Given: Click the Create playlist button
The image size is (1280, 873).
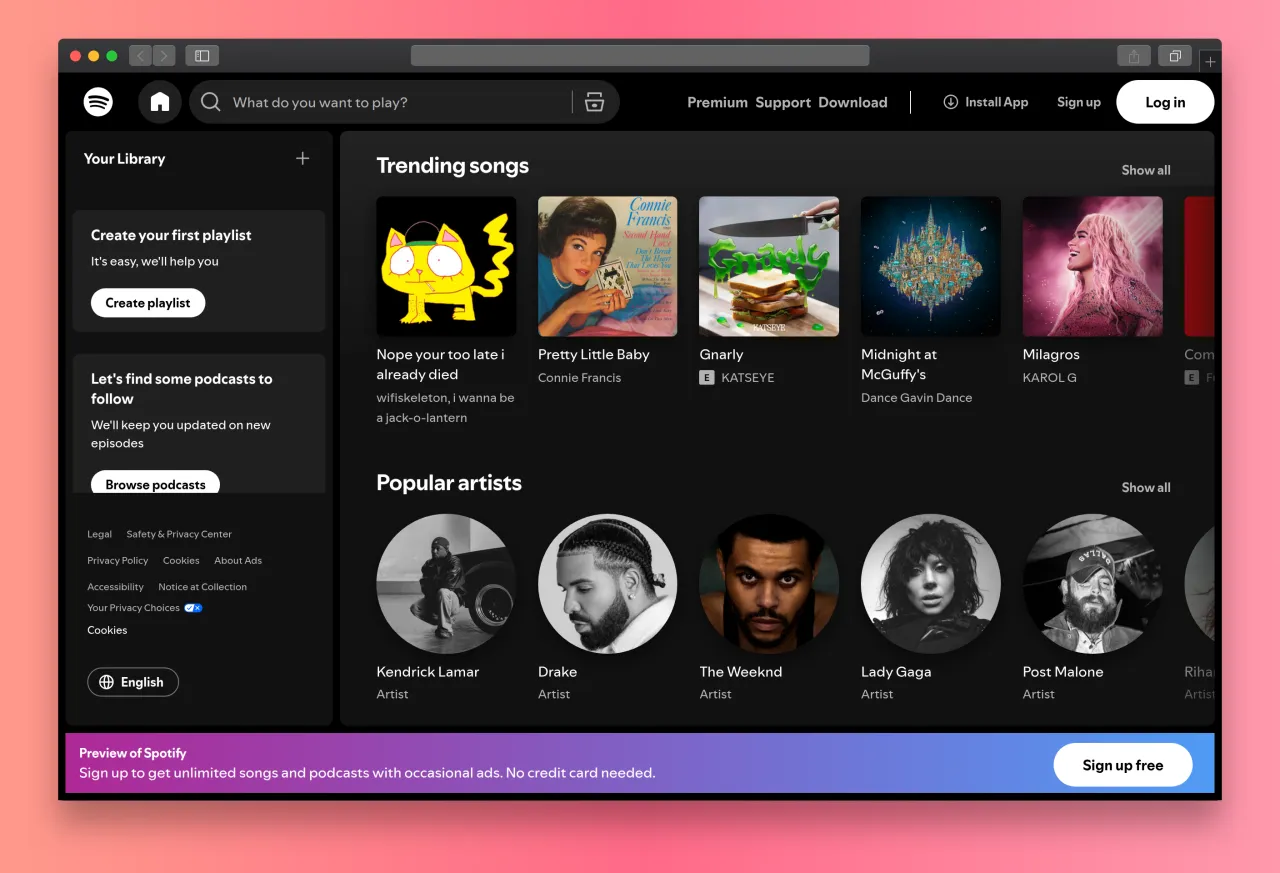Looking at the screenshot, I should click(x=148, y=303).
